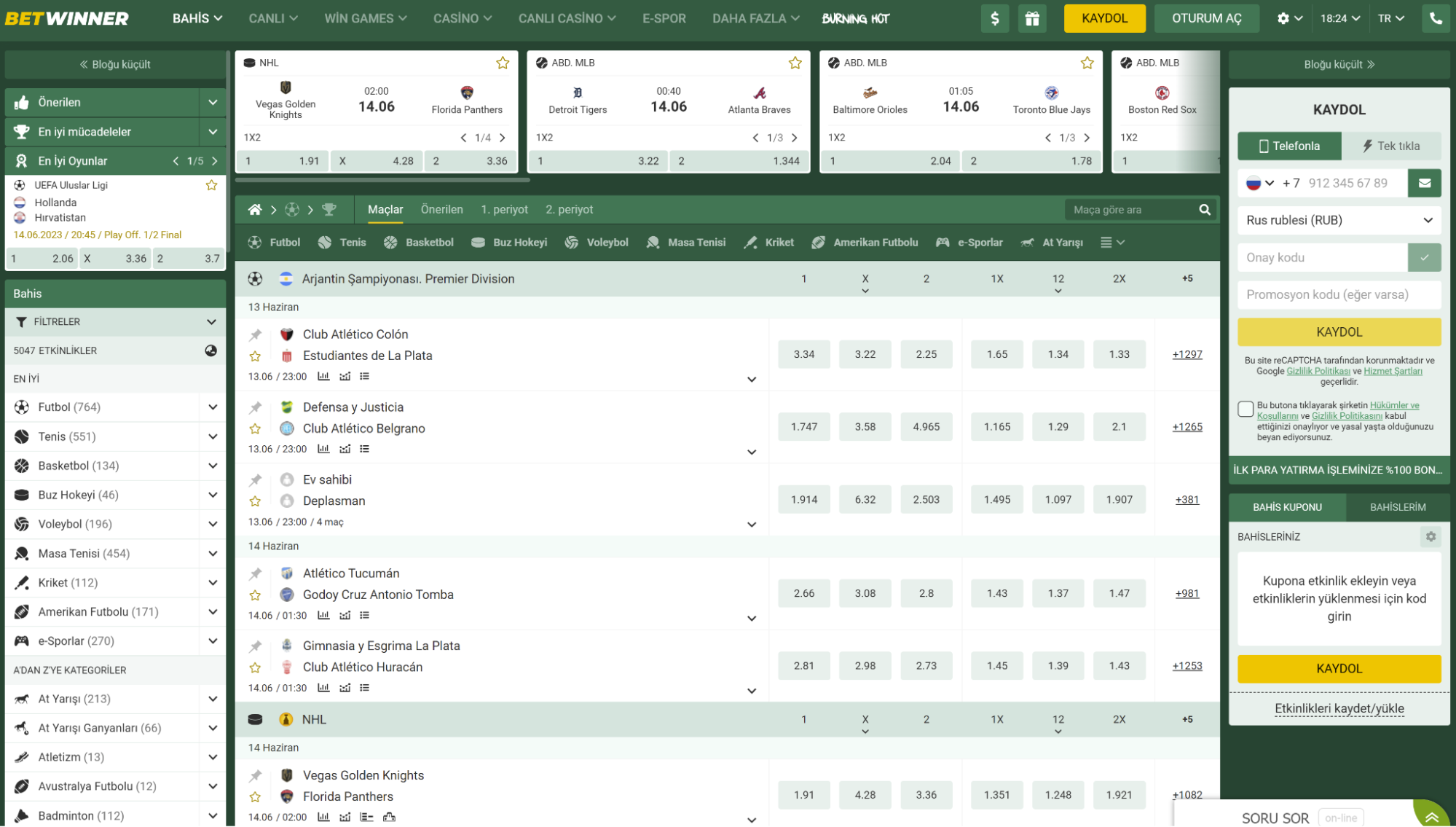Screen dimensions: 1456x827
Task: Click the envelope icon beside phone field
Action: (1424, 183)
